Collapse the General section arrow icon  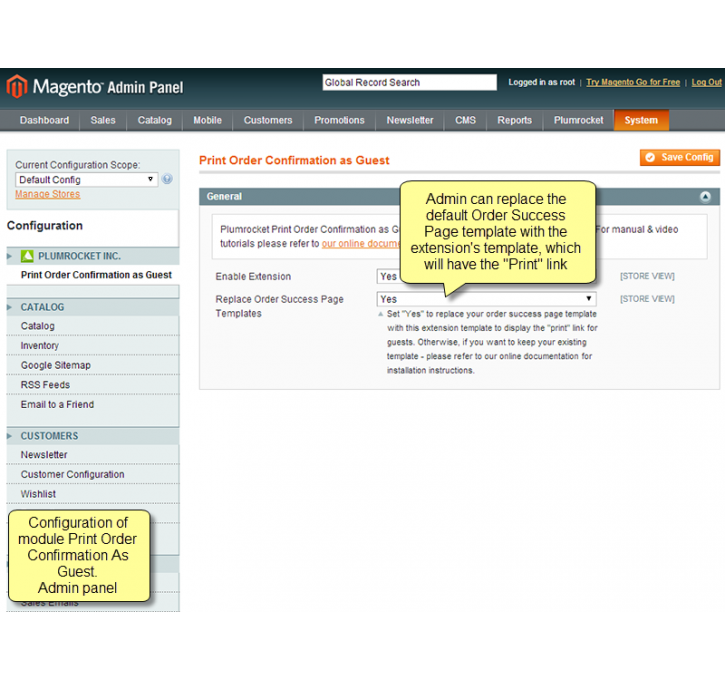[705, 197]
